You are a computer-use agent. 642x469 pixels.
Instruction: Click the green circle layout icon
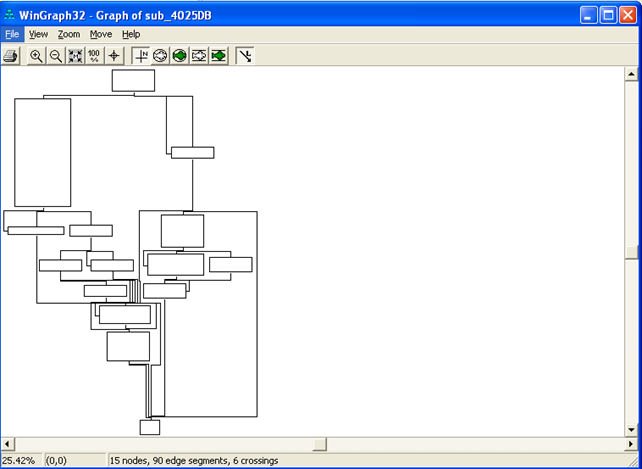tap(180, 56)
